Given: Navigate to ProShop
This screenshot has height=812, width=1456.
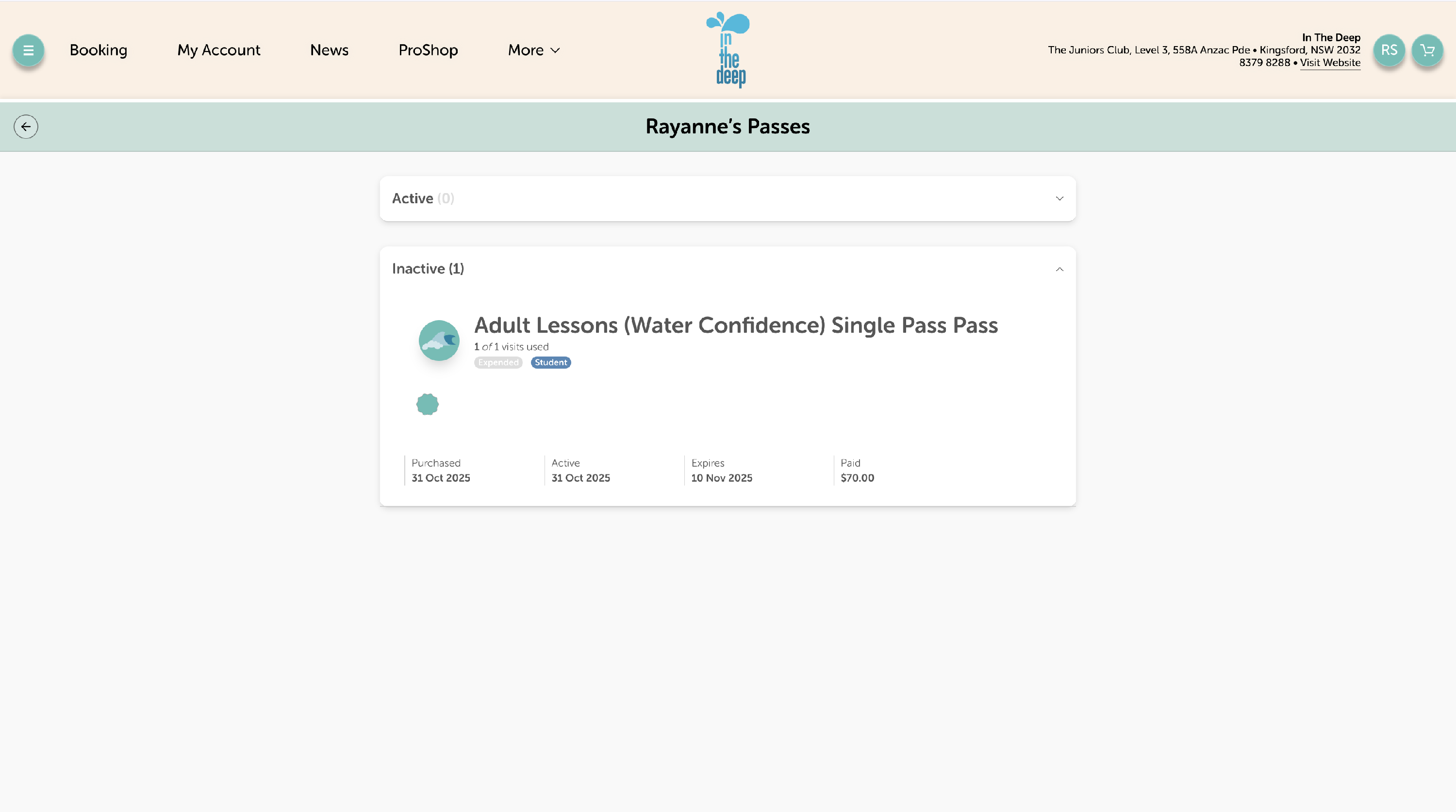Looking at the screenshot, I should tap(428, 50).
